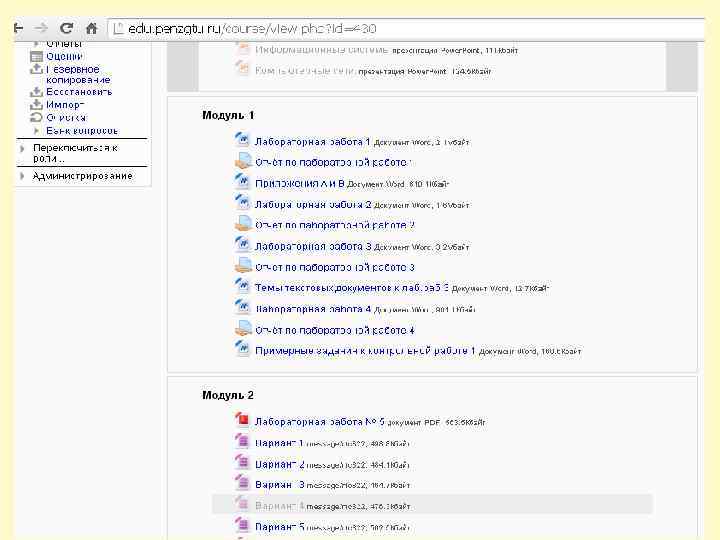Click PDF icon of Лабораторная работа № 5
720x540 pixels.
(242, 420)
